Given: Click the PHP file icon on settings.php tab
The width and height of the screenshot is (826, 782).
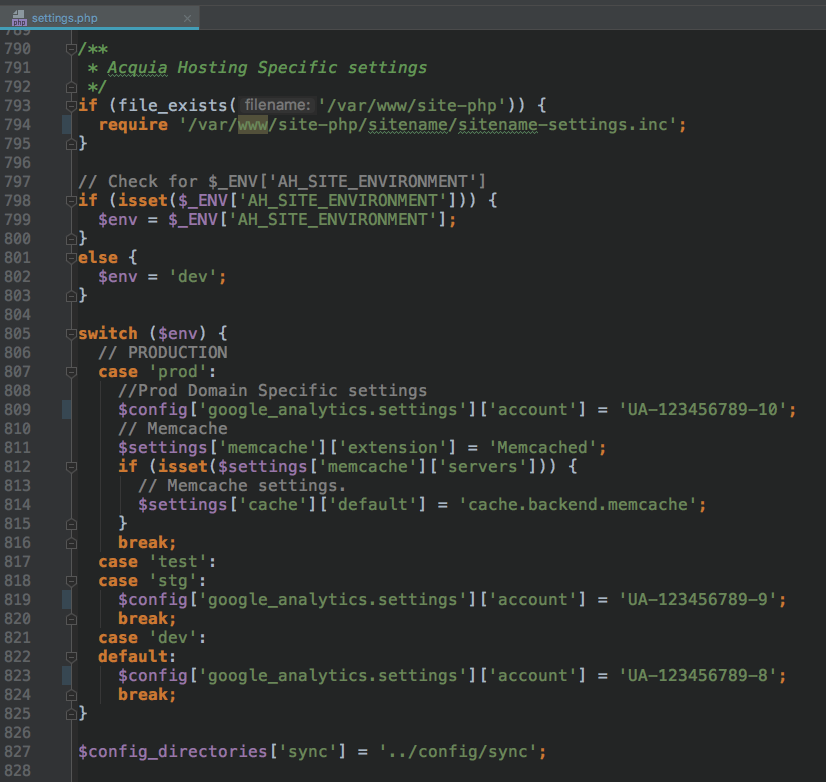Looking at the screenshot, I should [x=19, y=18].
